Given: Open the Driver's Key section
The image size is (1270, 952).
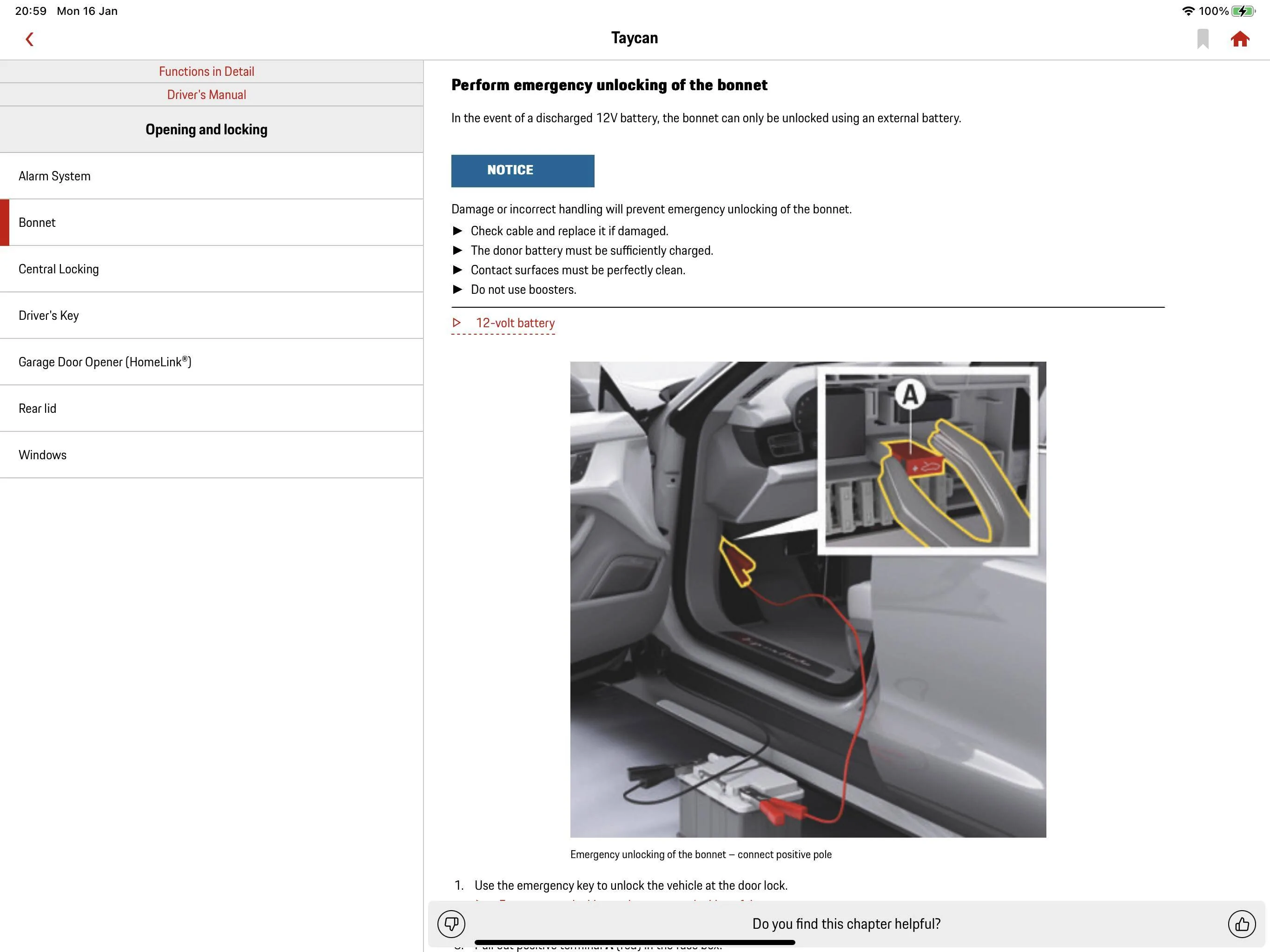Looking at the screenshot, I should [212, 316].
